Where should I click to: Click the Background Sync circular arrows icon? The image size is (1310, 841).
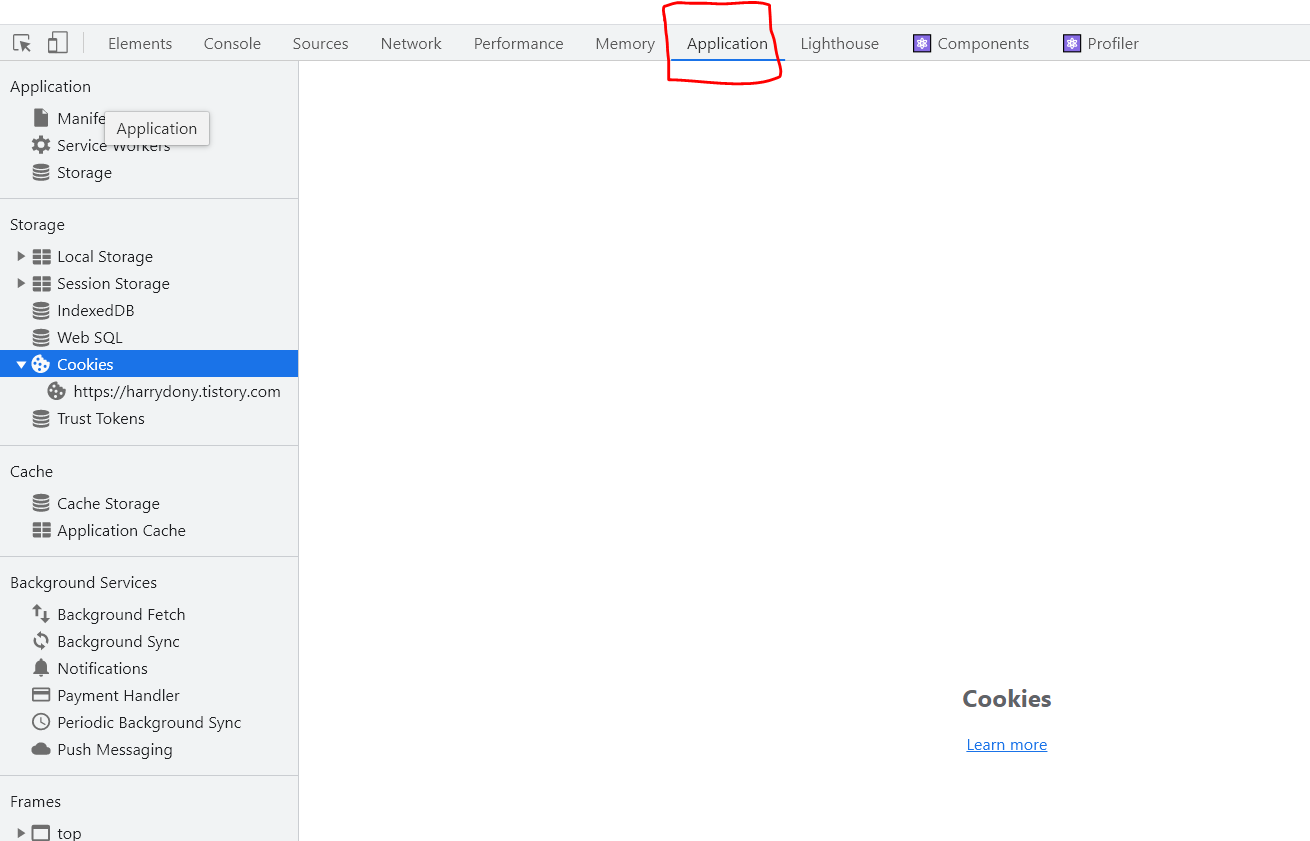click(x=41, y=641)
